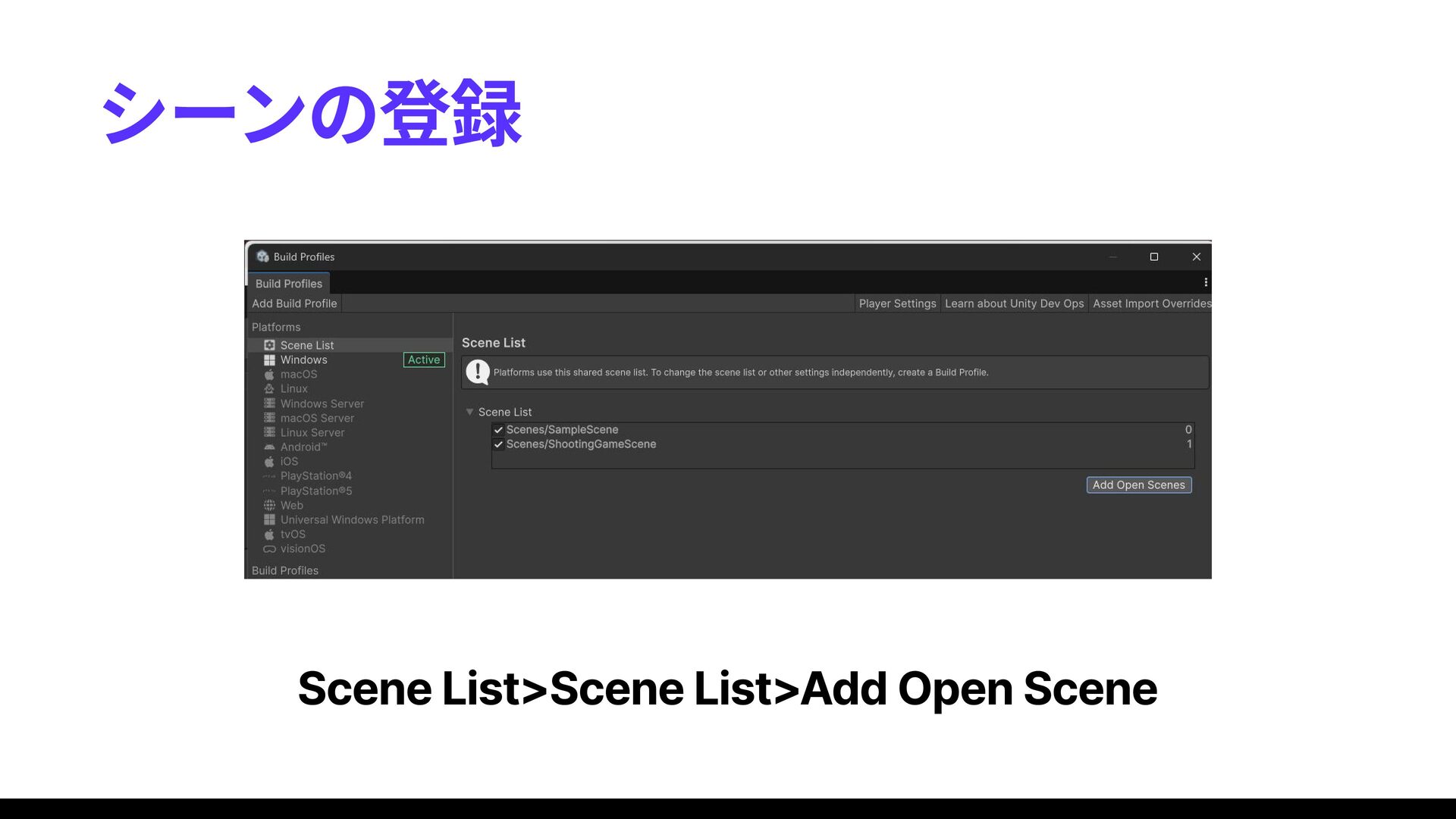Toggle the Scenes/ShootingGameScene checkbox
This screenshot has width=1456, height=819.
[498, 444]
